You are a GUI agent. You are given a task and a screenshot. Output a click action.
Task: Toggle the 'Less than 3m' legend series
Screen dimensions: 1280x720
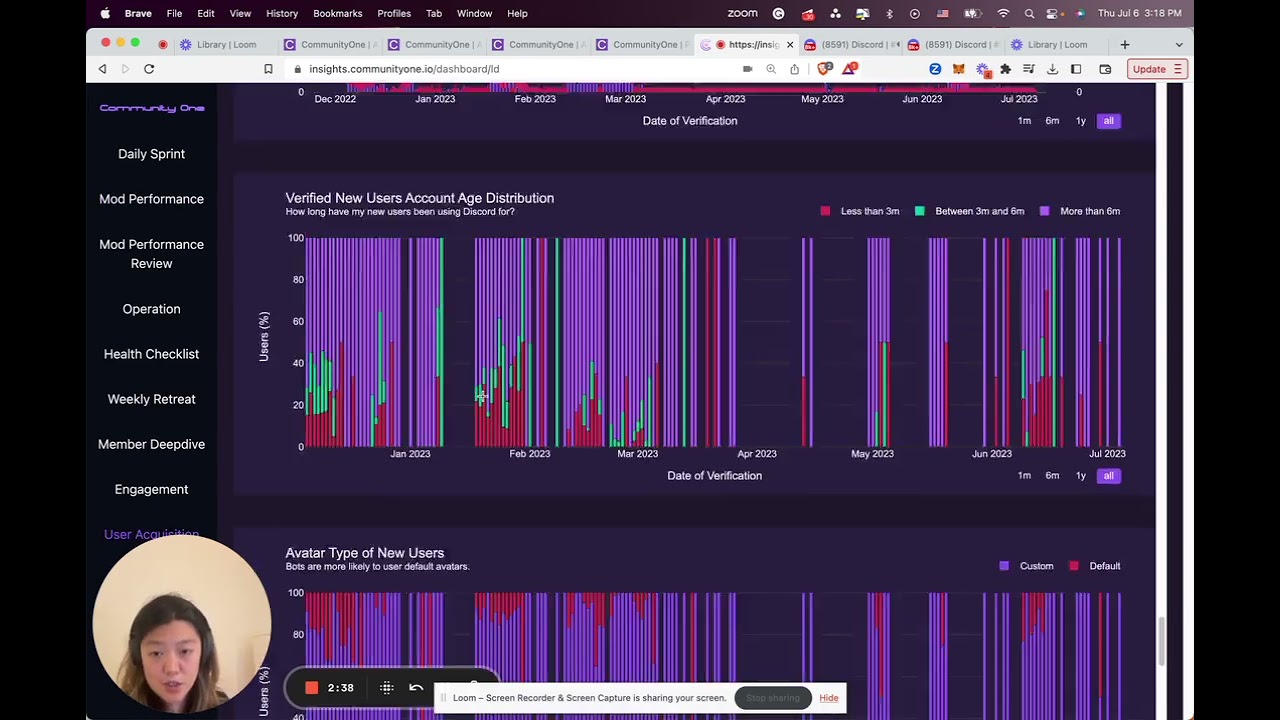pos(869,211)
